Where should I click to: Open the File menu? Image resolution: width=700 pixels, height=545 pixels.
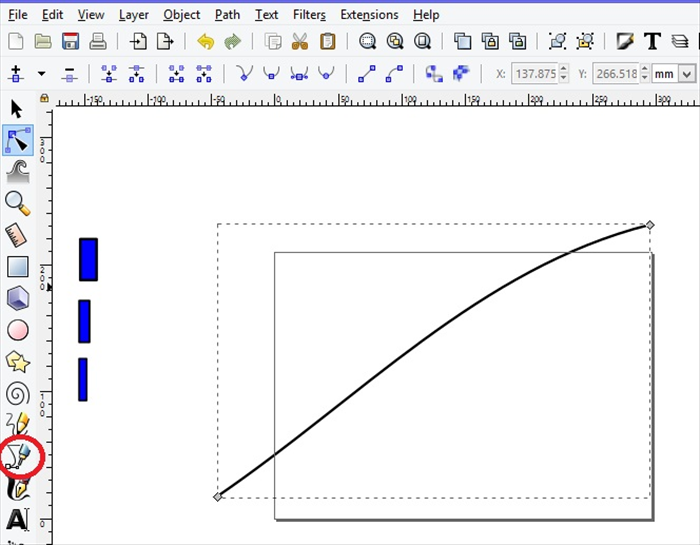coord(18,15)
